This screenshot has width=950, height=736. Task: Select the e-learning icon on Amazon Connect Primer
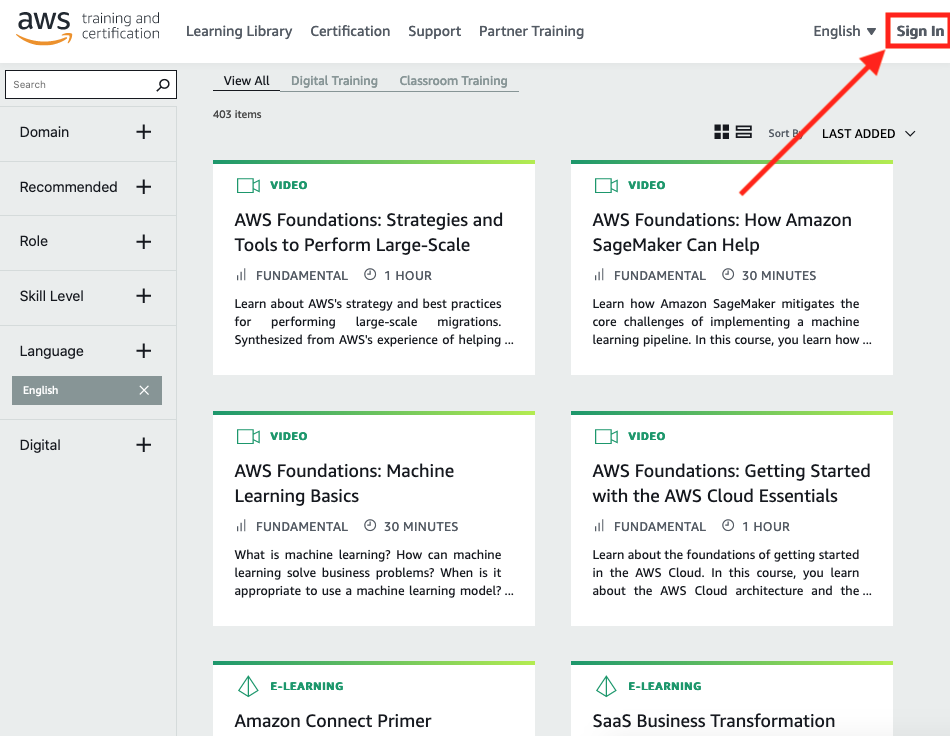[x=247, y=686]
